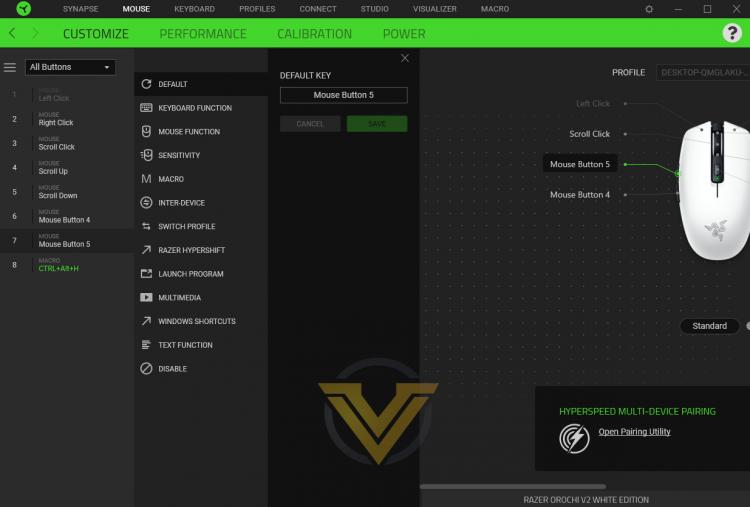This screenshot has width=750, height=507.
Task: Click the Razer Synapse logo icon
Action: (x=23, y=9)
